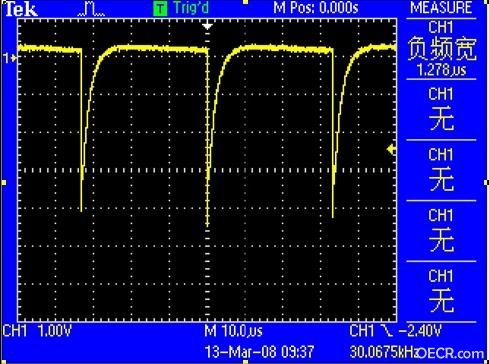The image size is (489, 364).
Task: Click the CH1 1.00V vertical scale readout
Action: [x=37, y=331]
